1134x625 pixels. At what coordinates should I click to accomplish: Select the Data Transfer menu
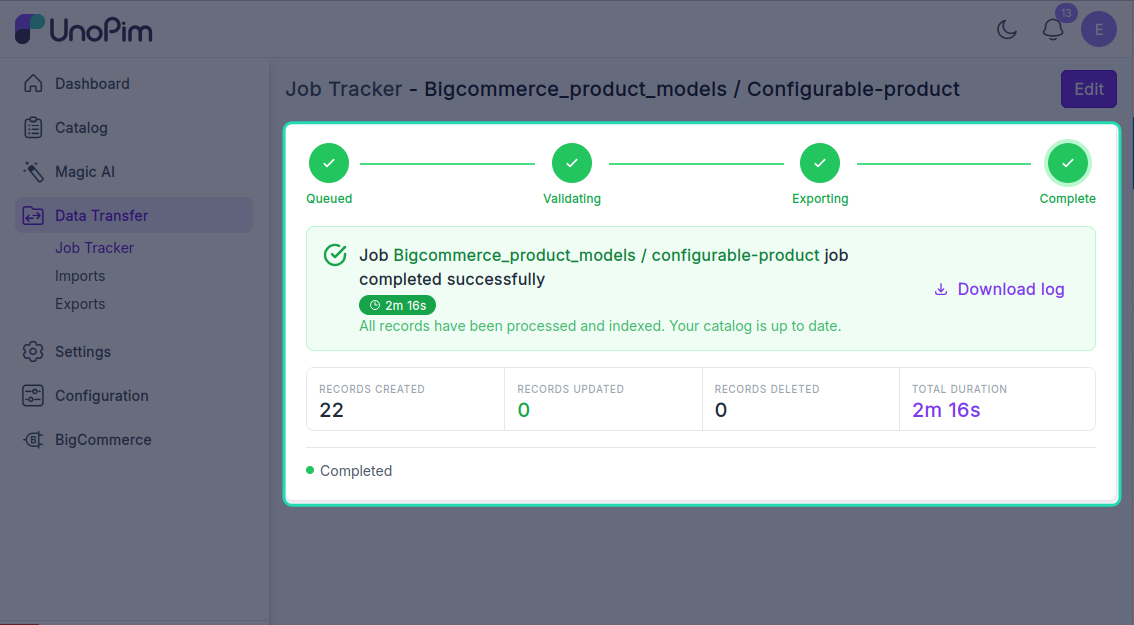(134, 216)
